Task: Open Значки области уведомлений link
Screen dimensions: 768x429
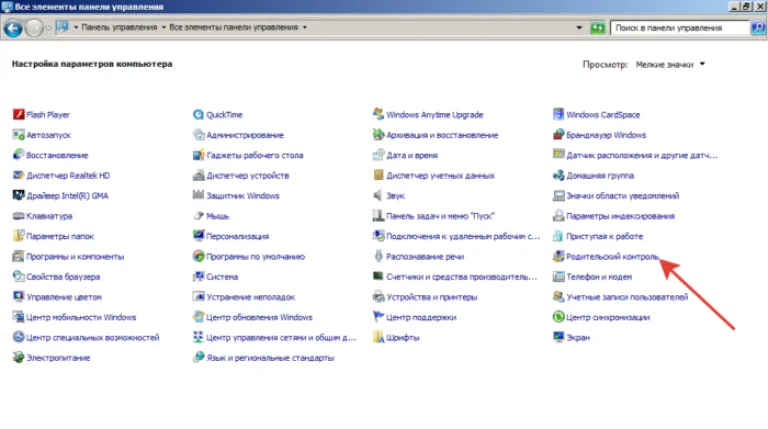Action: [x=623, y=195]
